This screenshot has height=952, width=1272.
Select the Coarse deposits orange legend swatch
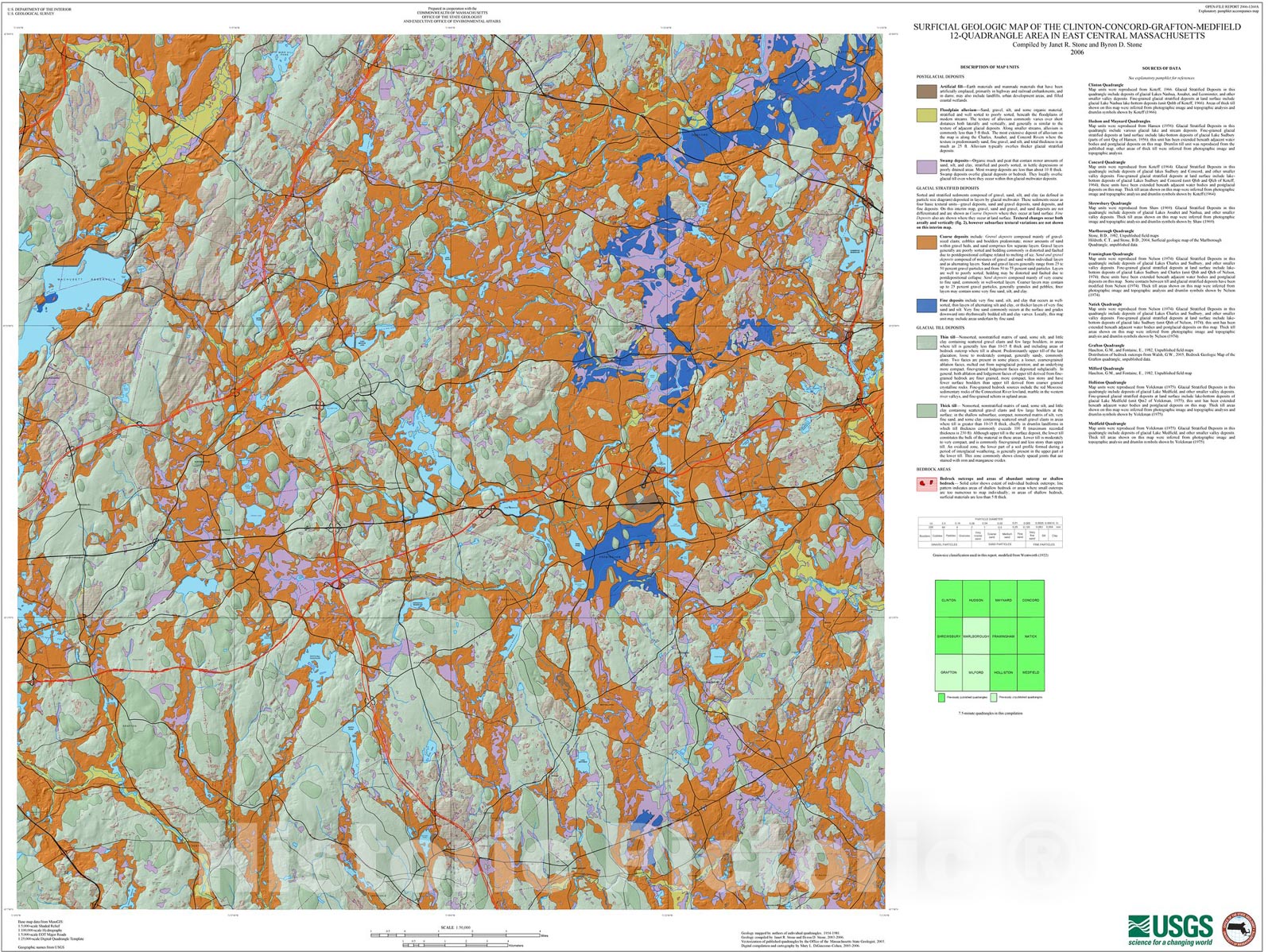[926, 242]
